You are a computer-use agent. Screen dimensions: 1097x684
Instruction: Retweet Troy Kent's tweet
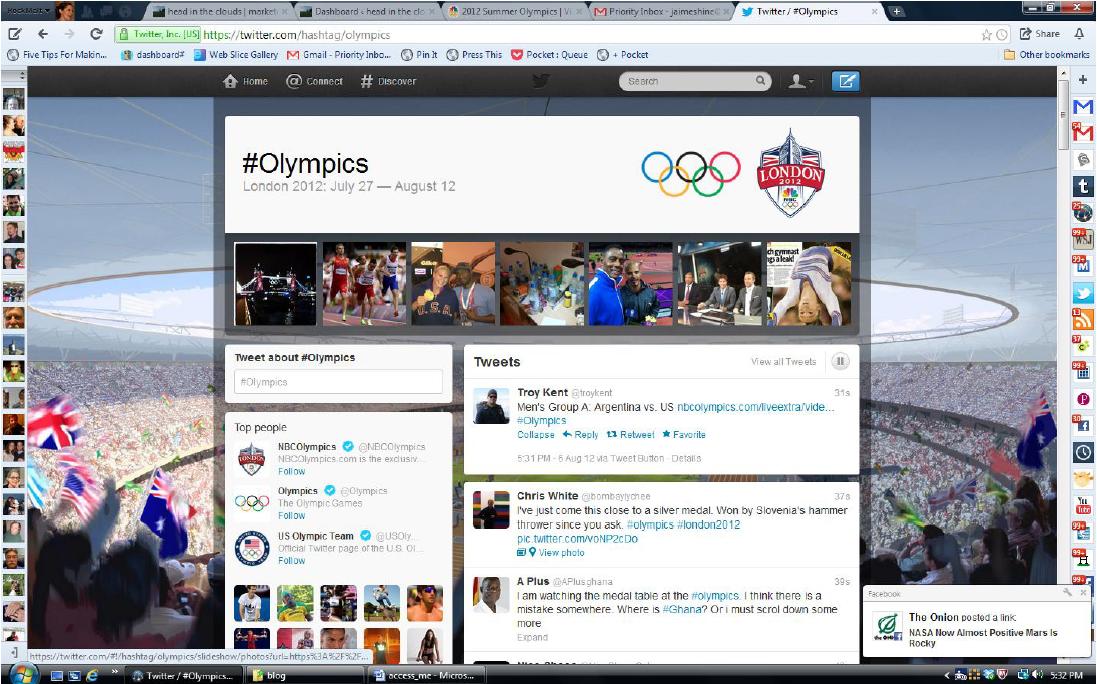[x=630, y=435]
